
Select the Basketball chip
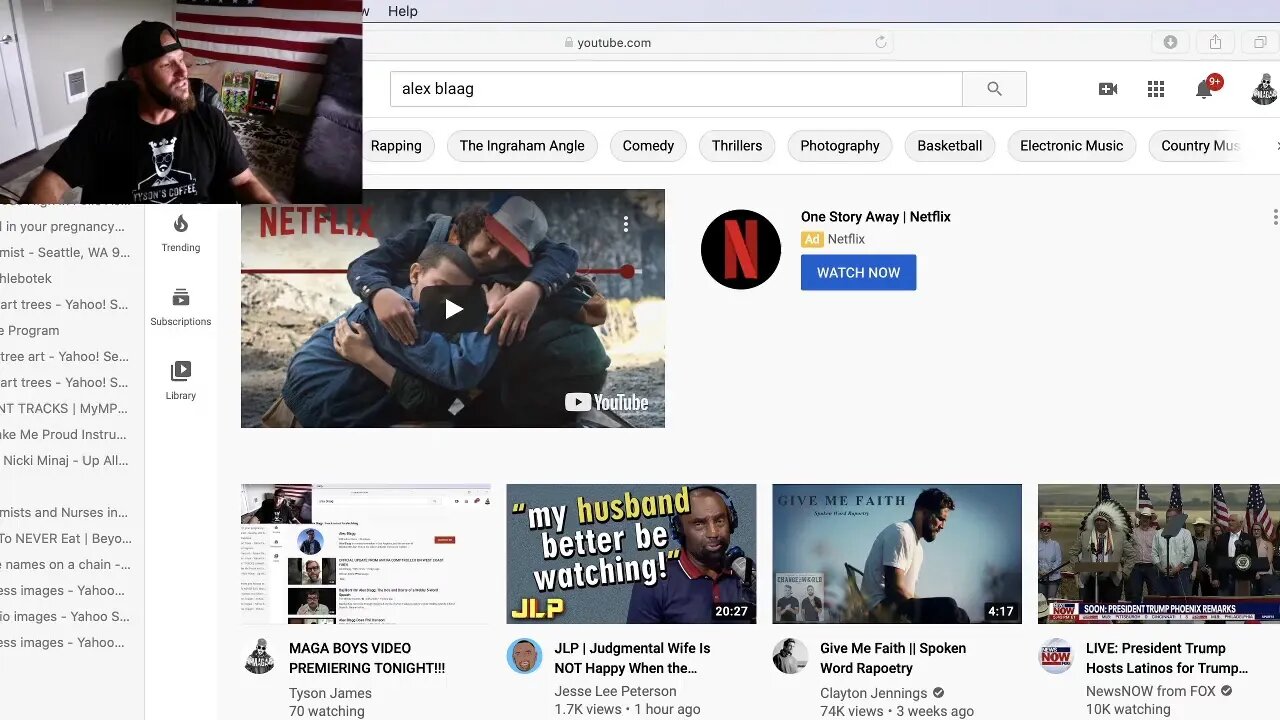coord(950,146)
